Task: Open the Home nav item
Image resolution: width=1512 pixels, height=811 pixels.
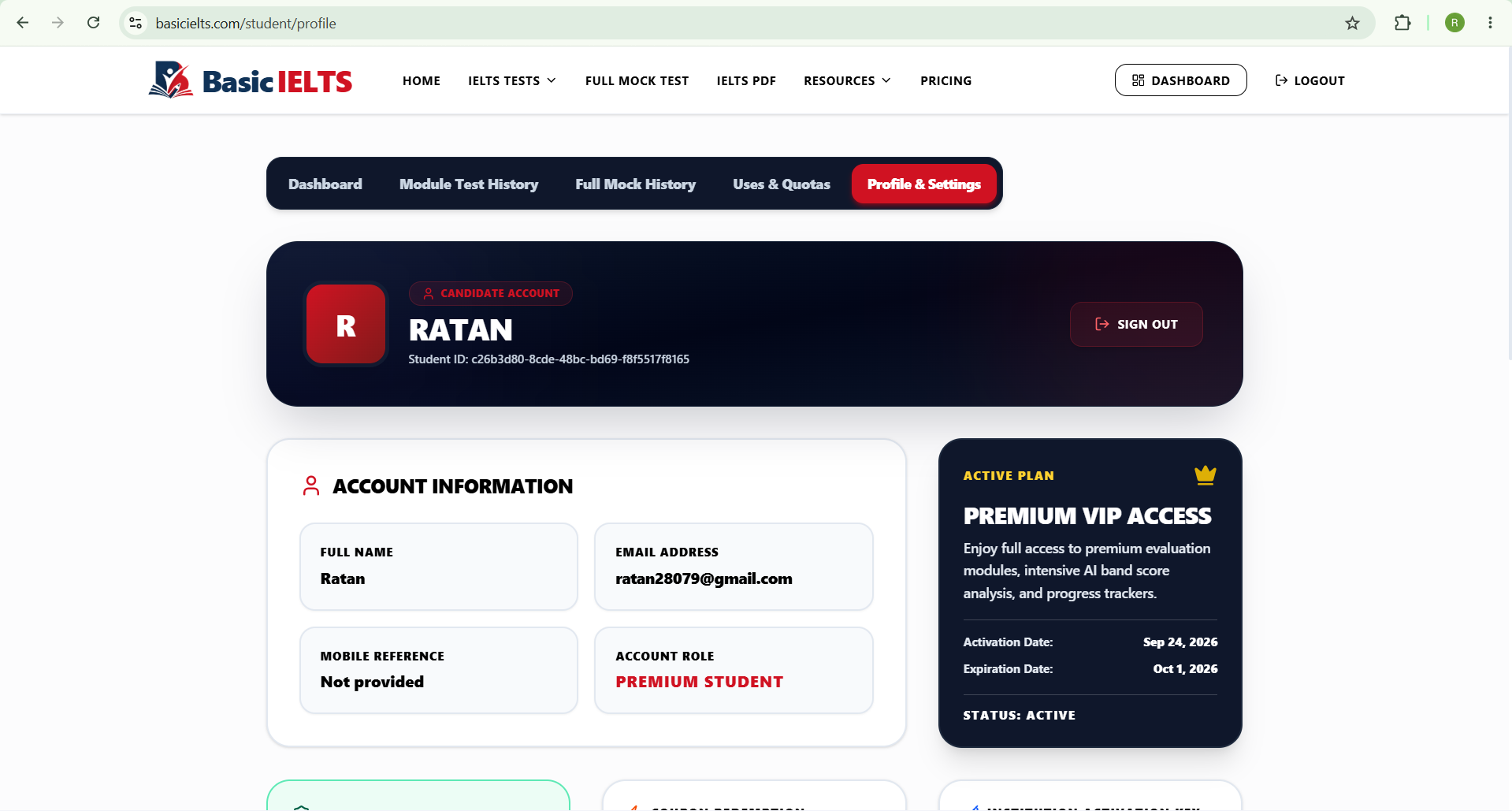Action: [422, 80]
